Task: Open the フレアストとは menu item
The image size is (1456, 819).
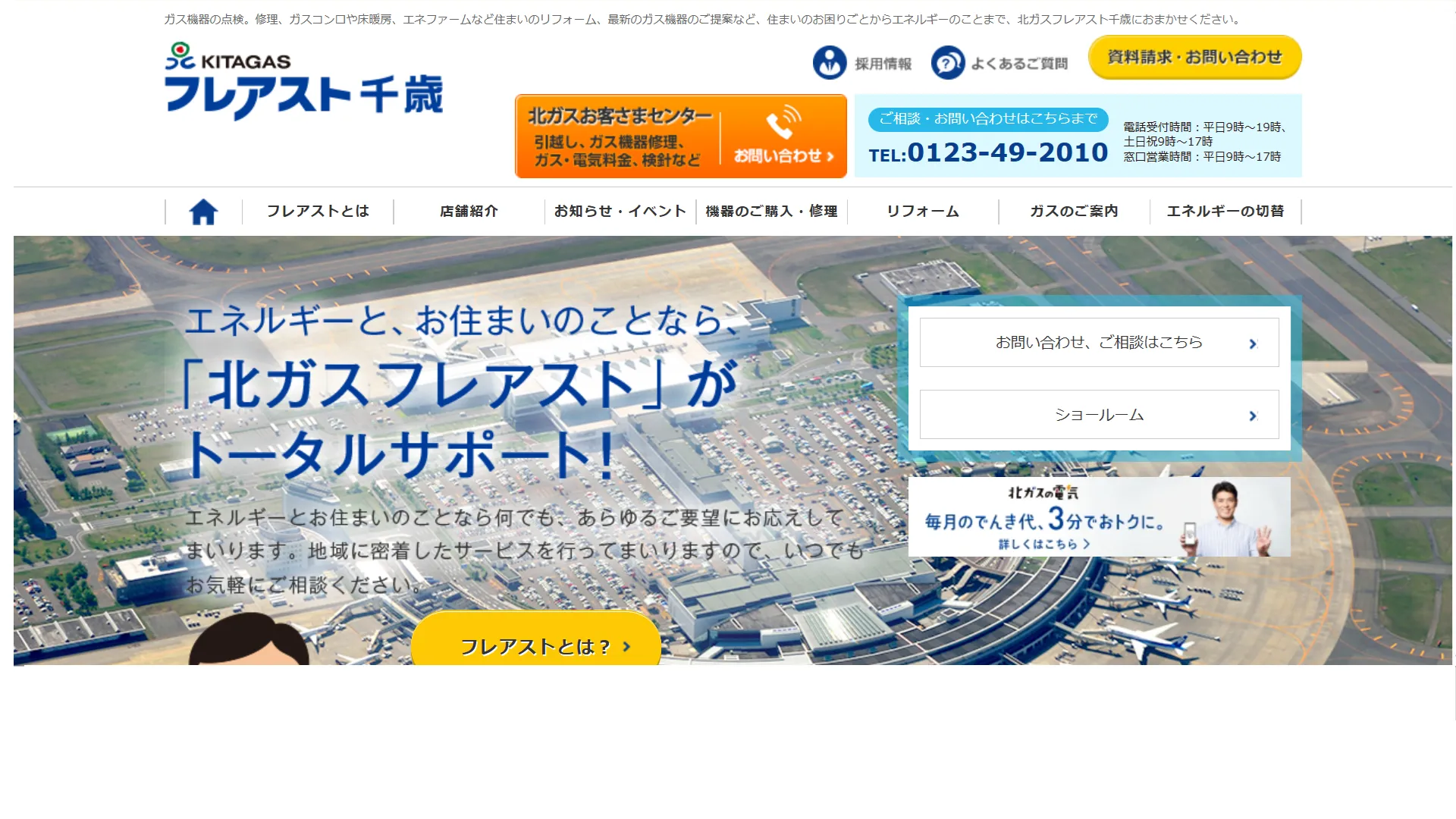Action: coord(318,212)
